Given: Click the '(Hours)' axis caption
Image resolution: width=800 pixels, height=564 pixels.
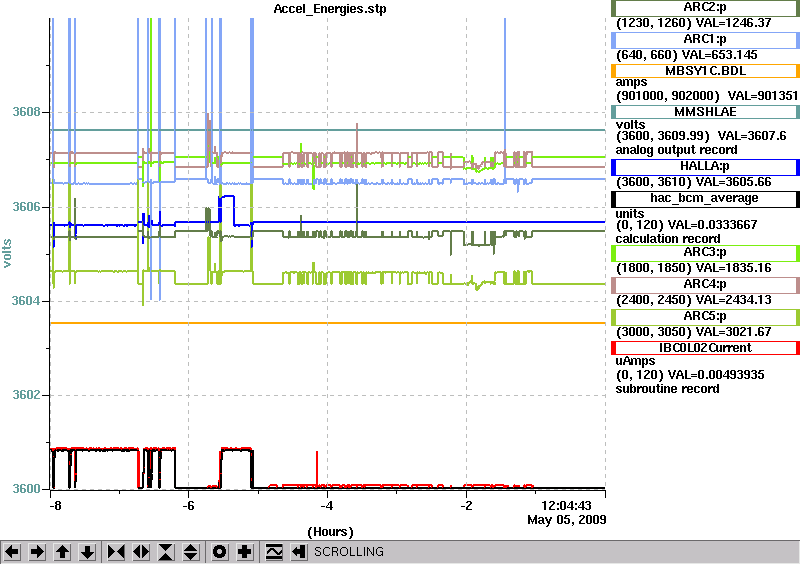Looking at the screenshot, I should pos(330,532).
